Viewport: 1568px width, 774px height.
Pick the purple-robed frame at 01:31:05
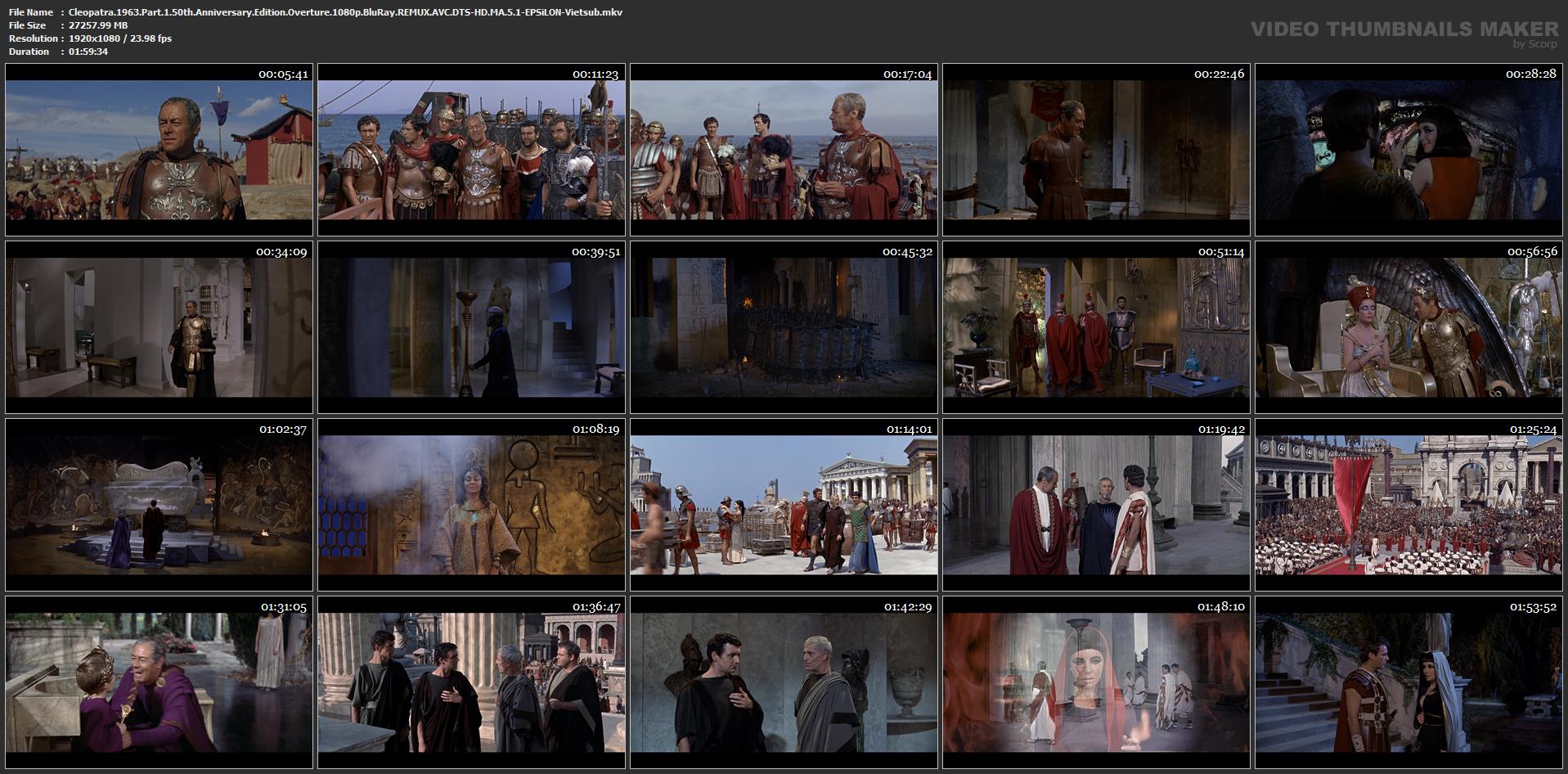159,682
